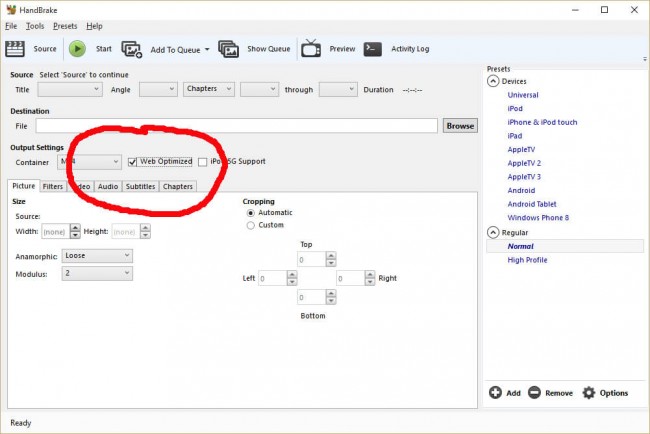Select the iPod preset

tap(515, 109)
